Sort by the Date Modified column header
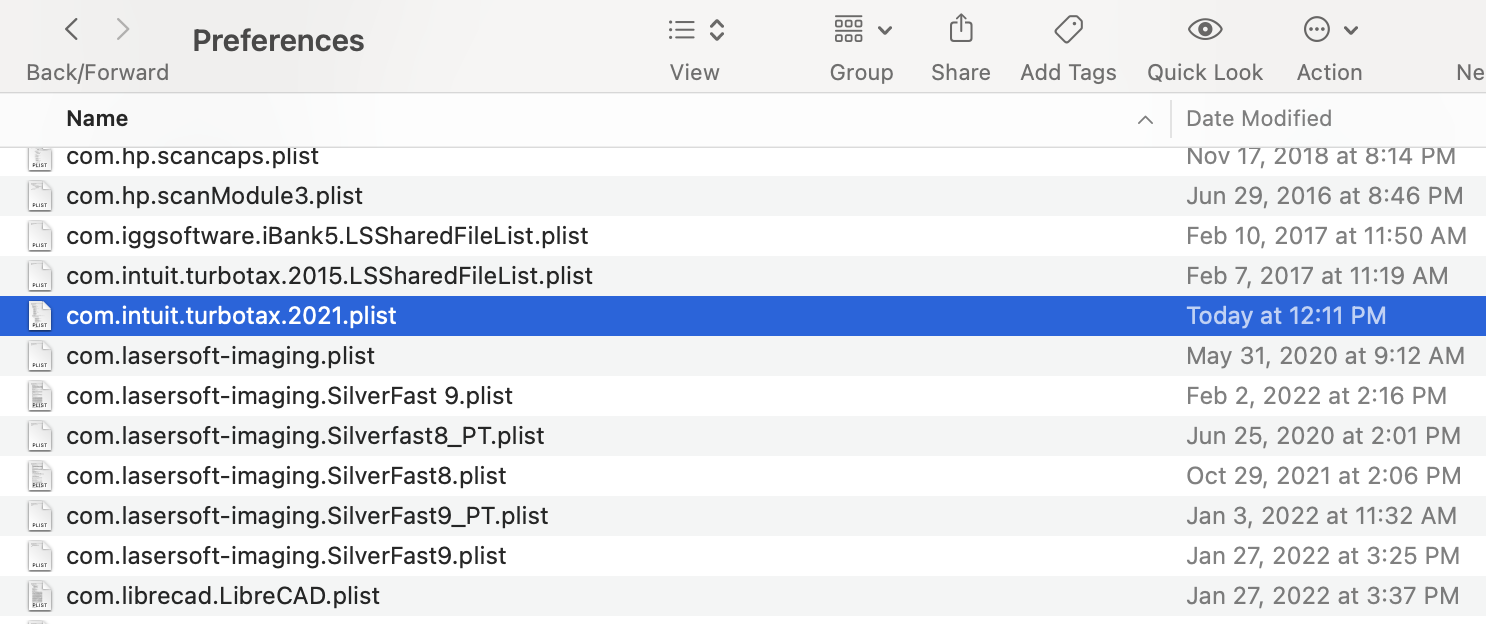Screen dimensions: 1486x624 pyautogui.click(x=1258, y=118)
